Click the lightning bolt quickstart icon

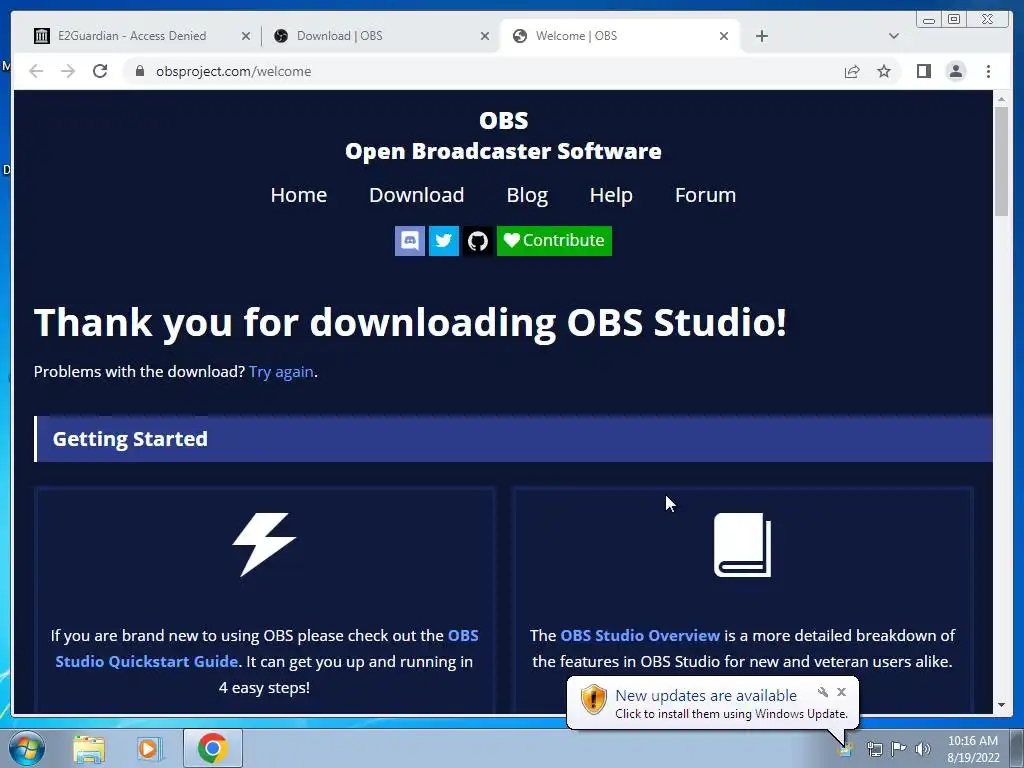[x=264, y=544]
